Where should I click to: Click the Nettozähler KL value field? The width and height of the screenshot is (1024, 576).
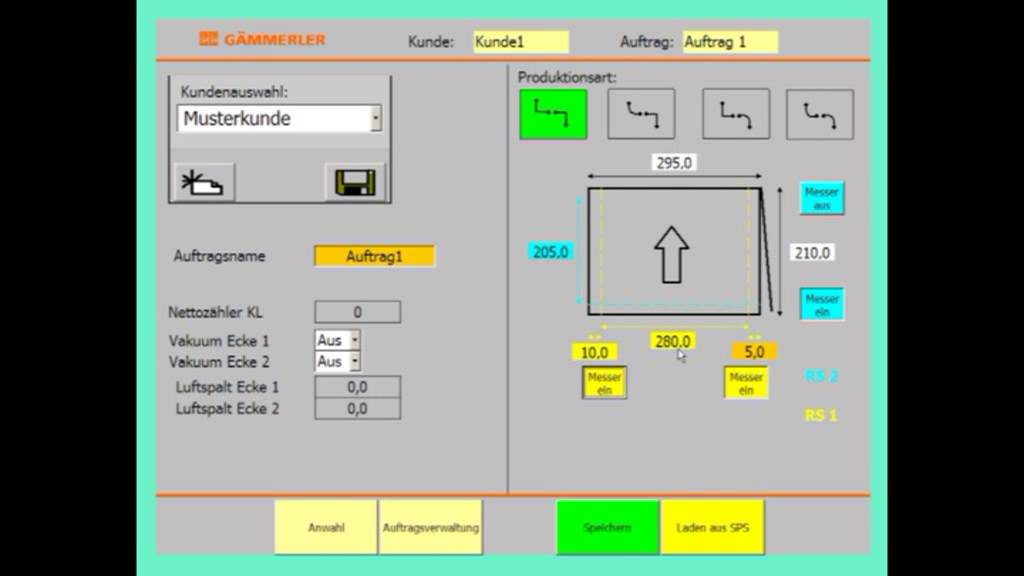357,312
